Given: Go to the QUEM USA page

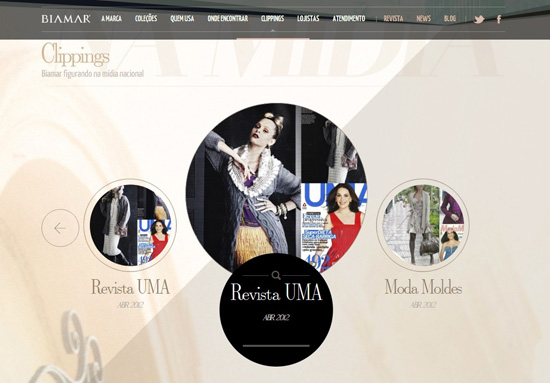Looking at the screenshot, I should pos(182,19).
